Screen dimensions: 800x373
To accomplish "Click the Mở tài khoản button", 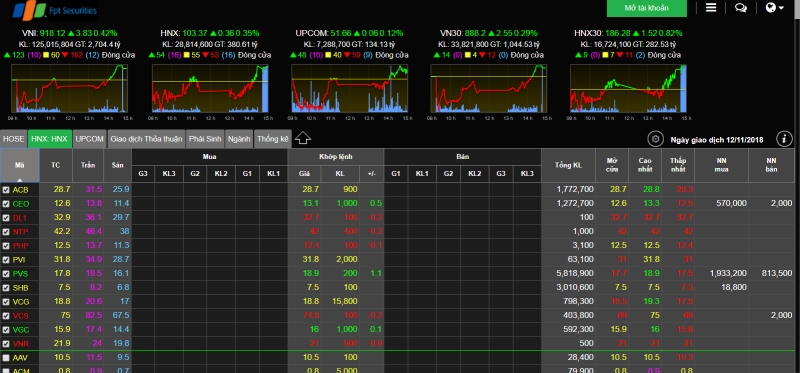I will click(646, 8).
